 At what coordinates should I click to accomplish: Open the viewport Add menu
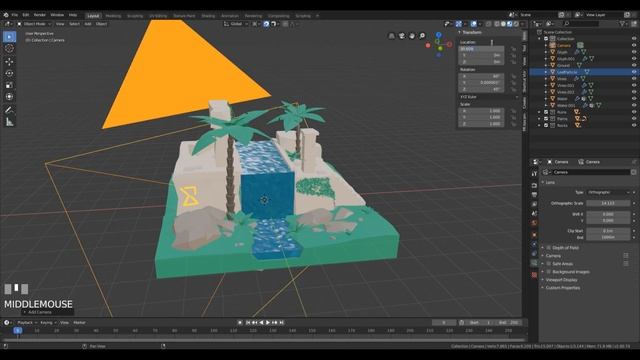click(88, 24)
